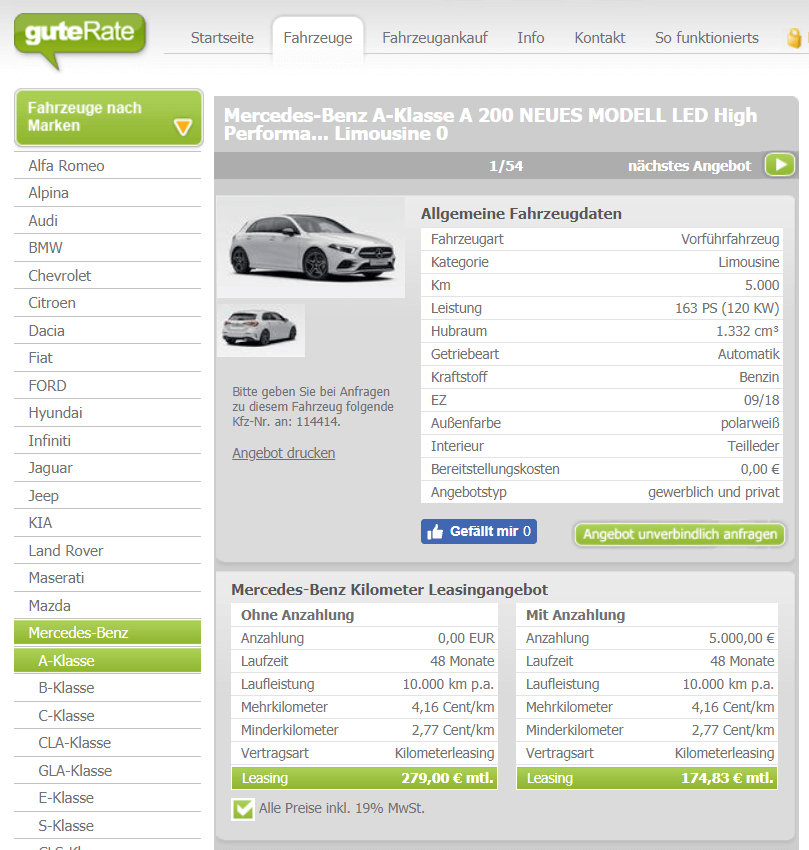Image resolution: width=809 pixels, height=850 pixels.
Task: View the main front car image
Action: tap(311, 247)
